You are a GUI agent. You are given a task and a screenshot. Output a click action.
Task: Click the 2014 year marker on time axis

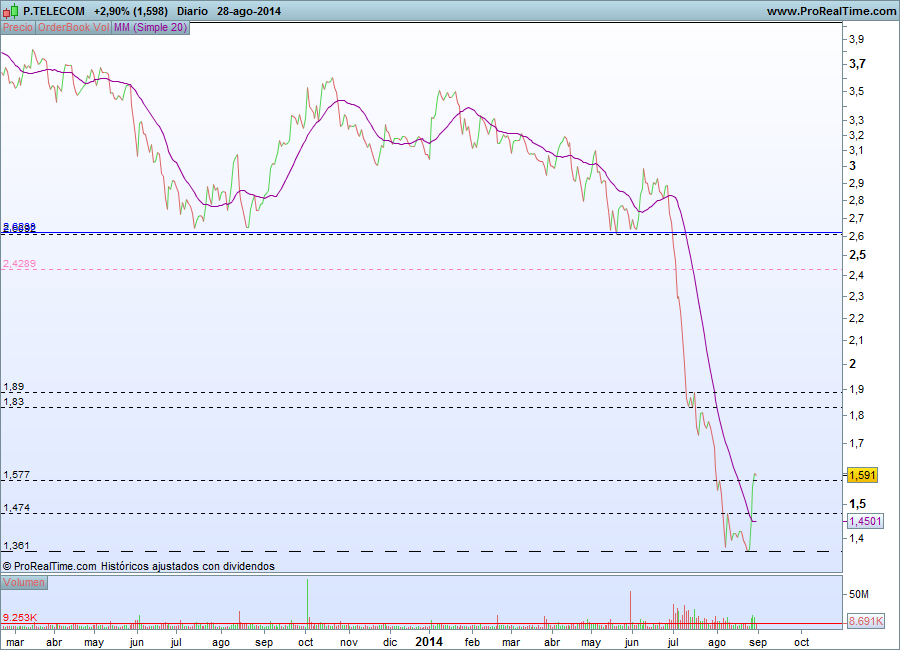coord(429,641)
